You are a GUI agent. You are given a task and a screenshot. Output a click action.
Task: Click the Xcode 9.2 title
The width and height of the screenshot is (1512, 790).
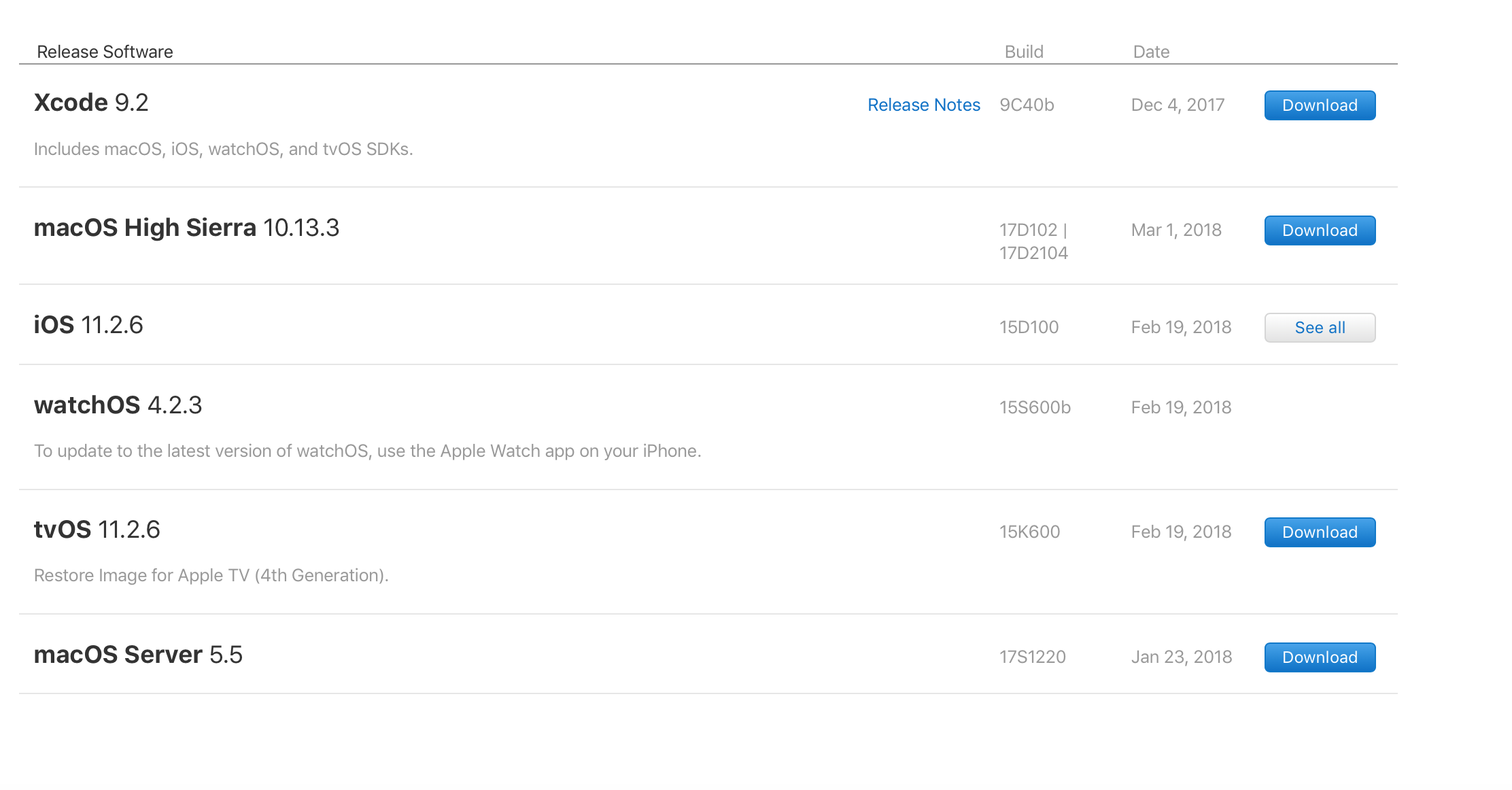point(91,103)
